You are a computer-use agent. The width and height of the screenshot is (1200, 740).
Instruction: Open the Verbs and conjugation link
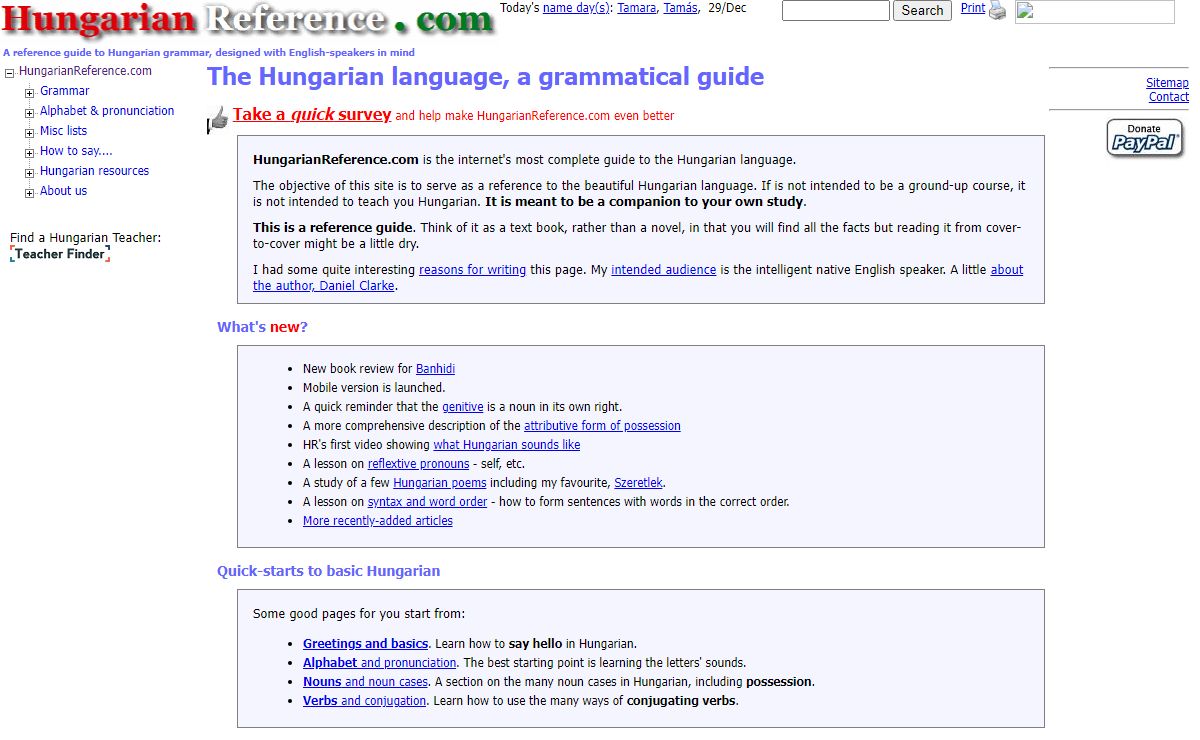point(365,701)
